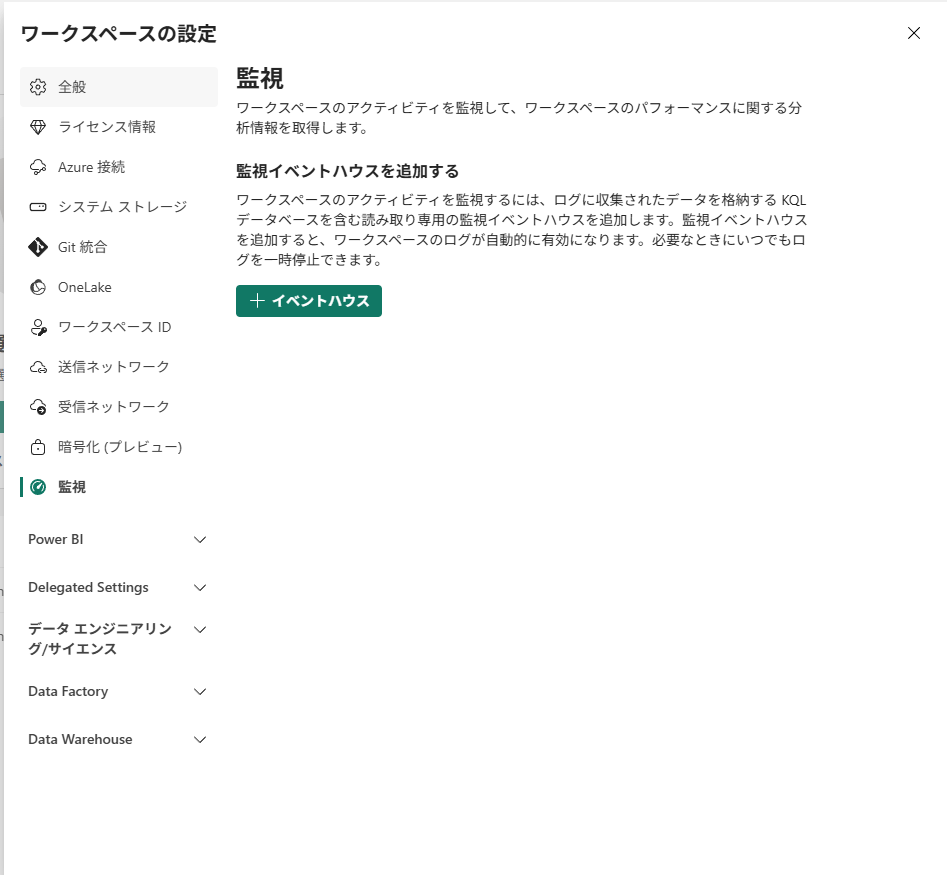Image resolution: width=947 pixels, height=875 pixels.
Task: Select Azure 接続 in the sidebar
Action: click(x=119, y=167)
